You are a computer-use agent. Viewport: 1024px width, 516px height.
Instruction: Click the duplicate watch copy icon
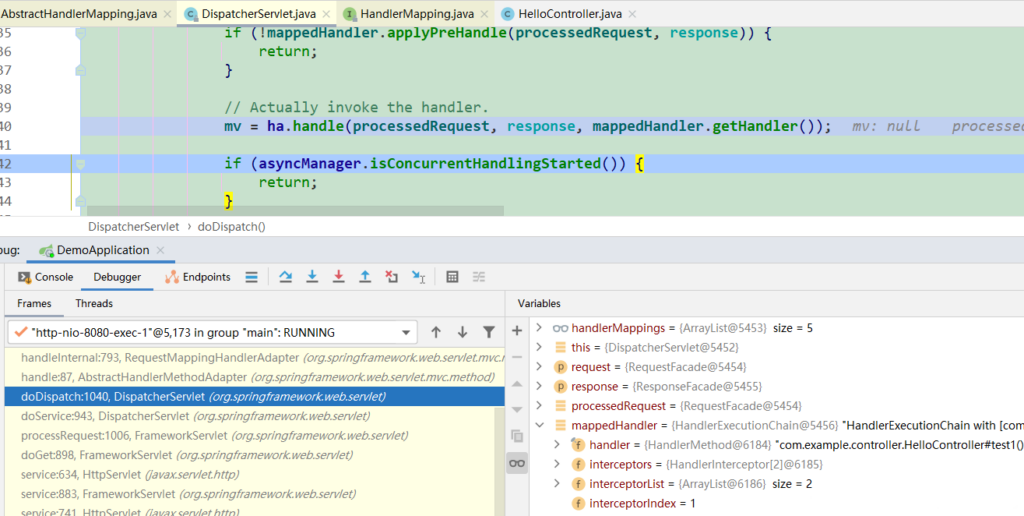click(x=517, y=436)
